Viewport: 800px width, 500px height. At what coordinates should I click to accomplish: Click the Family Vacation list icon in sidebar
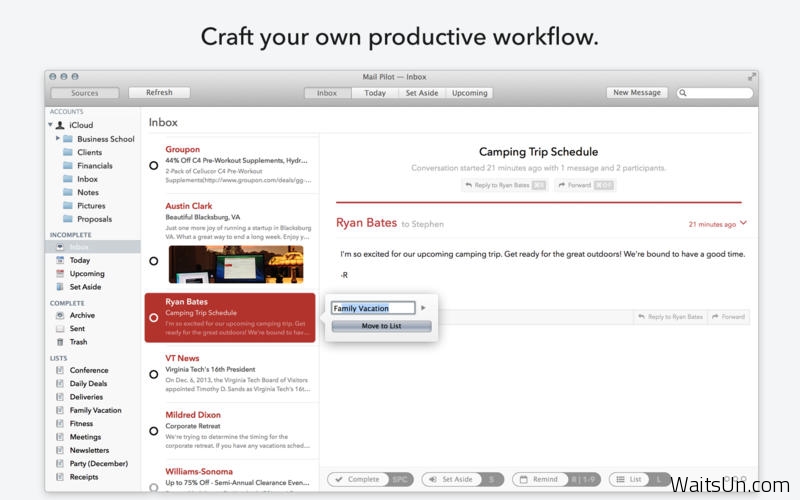pos(60,410)
